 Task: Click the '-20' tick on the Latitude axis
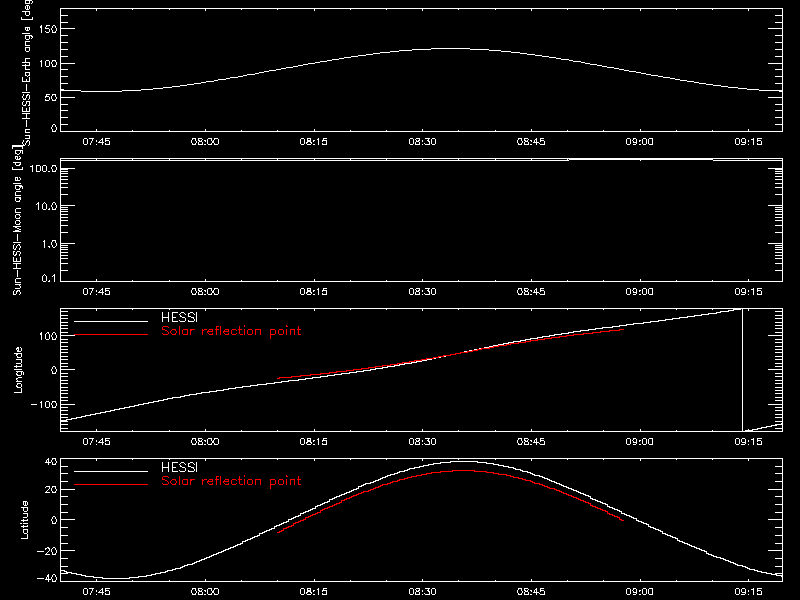tap(47, 551)
